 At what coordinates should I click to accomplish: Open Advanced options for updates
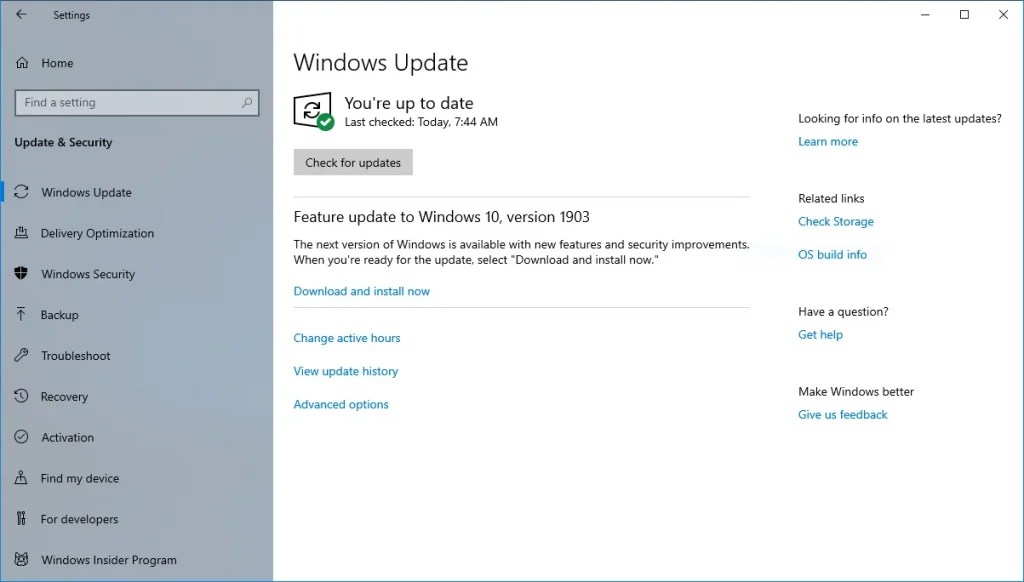tap(340, 404)
